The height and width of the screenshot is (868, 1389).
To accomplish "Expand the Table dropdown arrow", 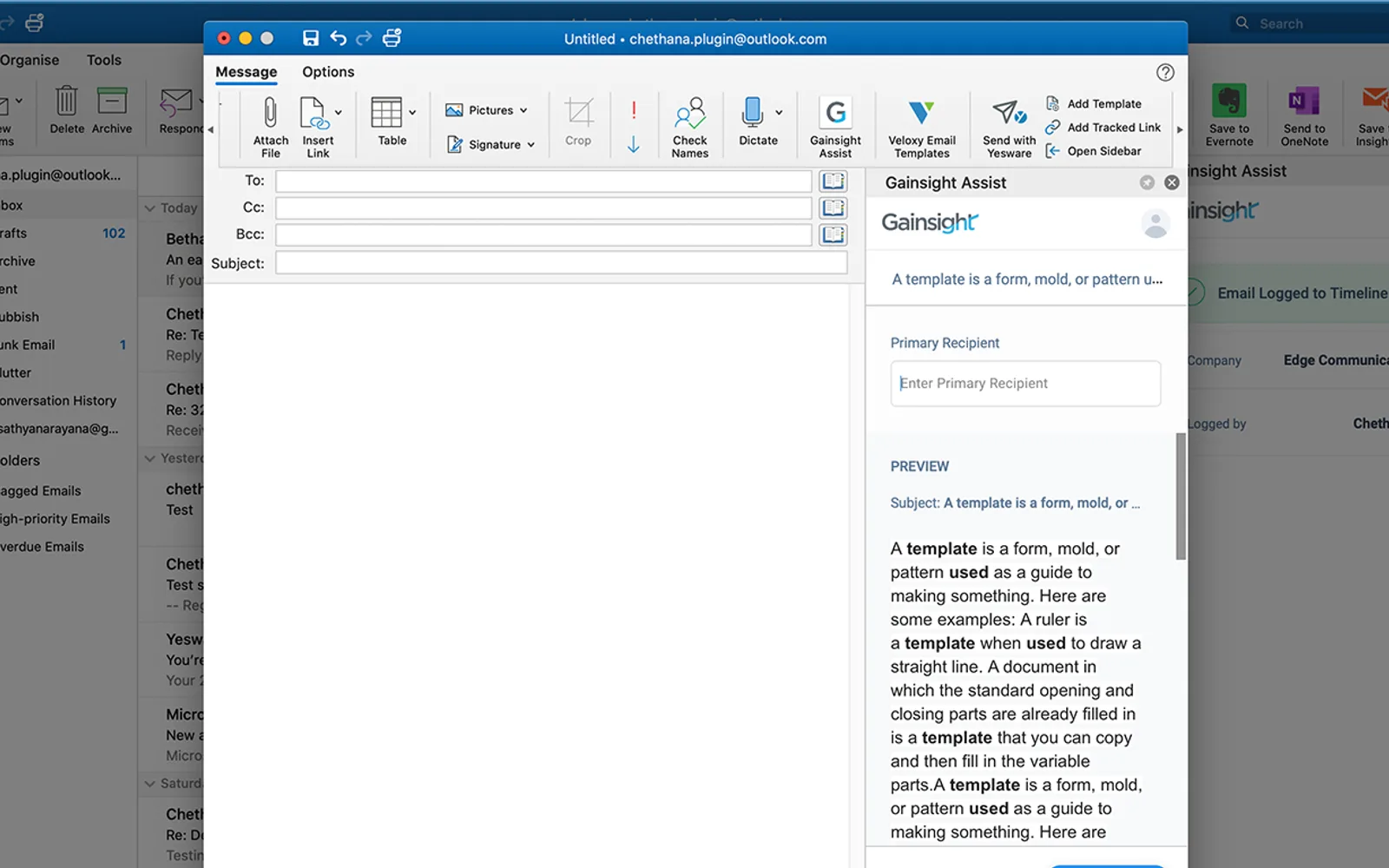I will point(412,113).
